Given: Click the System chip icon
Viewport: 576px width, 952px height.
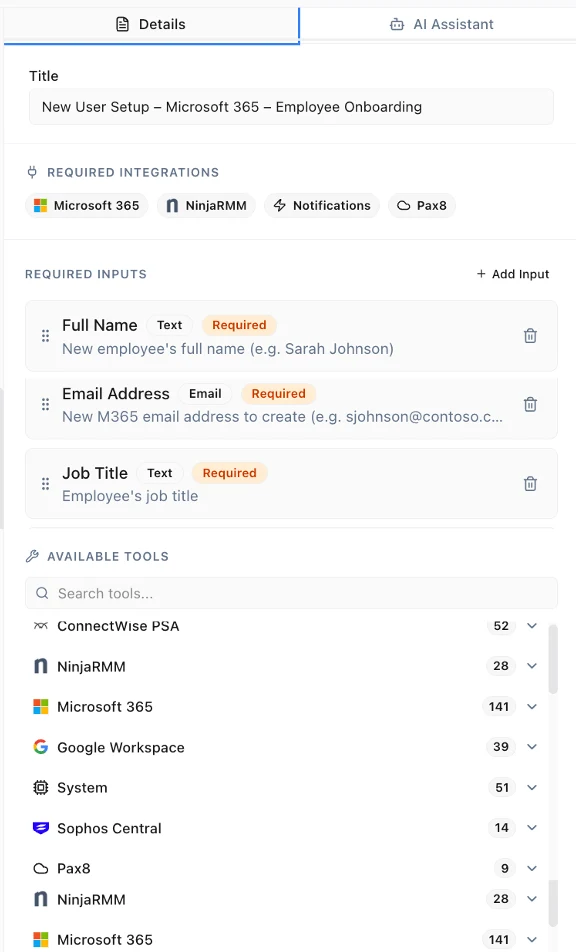Looking at the screenshot, I should 41,787.
